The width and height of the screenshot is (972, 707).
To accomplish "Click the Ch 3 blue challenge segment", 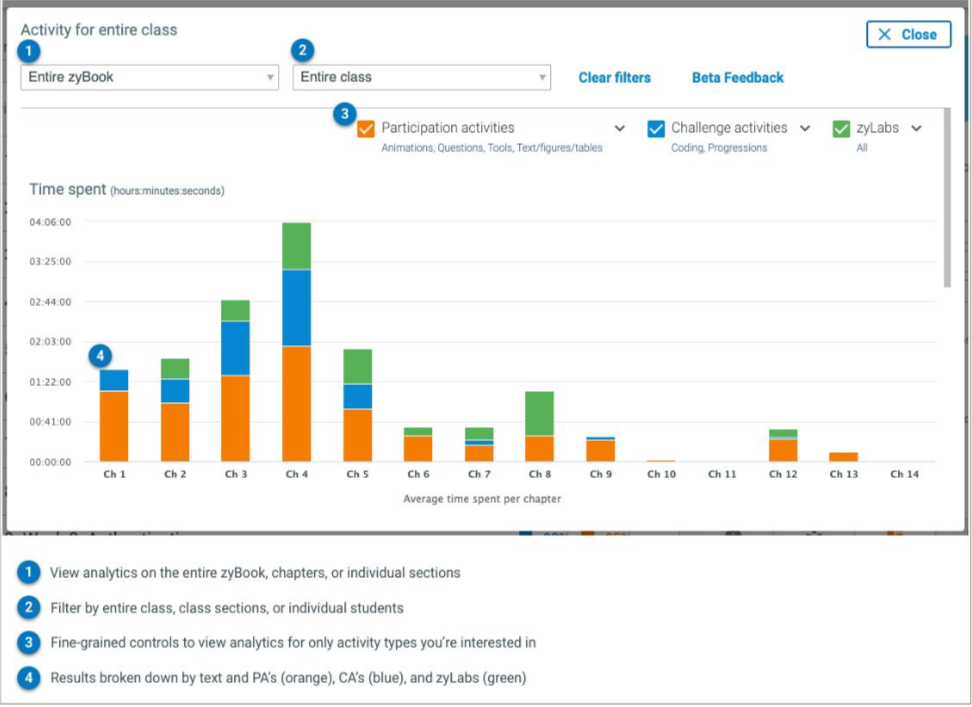I will coord(236,348).
